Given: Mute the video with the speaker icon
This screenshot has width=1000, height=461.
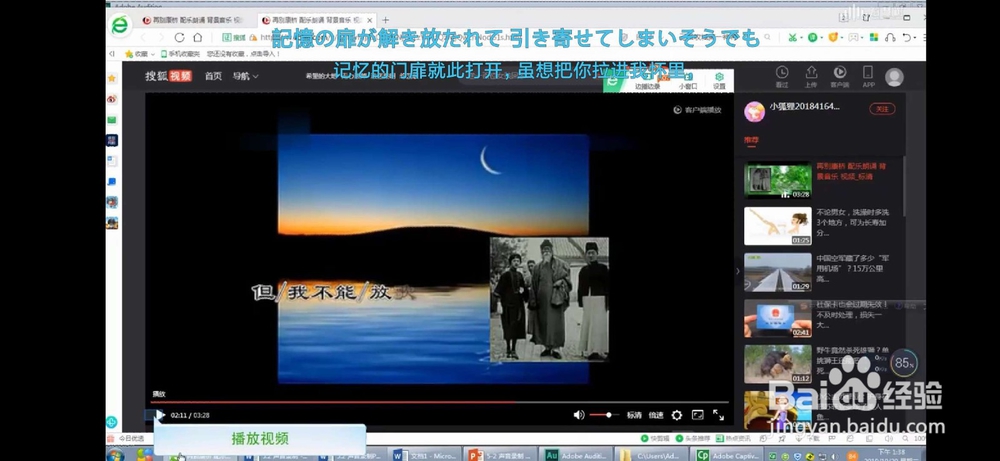Looking at the screenshot, I should [578, 415].
